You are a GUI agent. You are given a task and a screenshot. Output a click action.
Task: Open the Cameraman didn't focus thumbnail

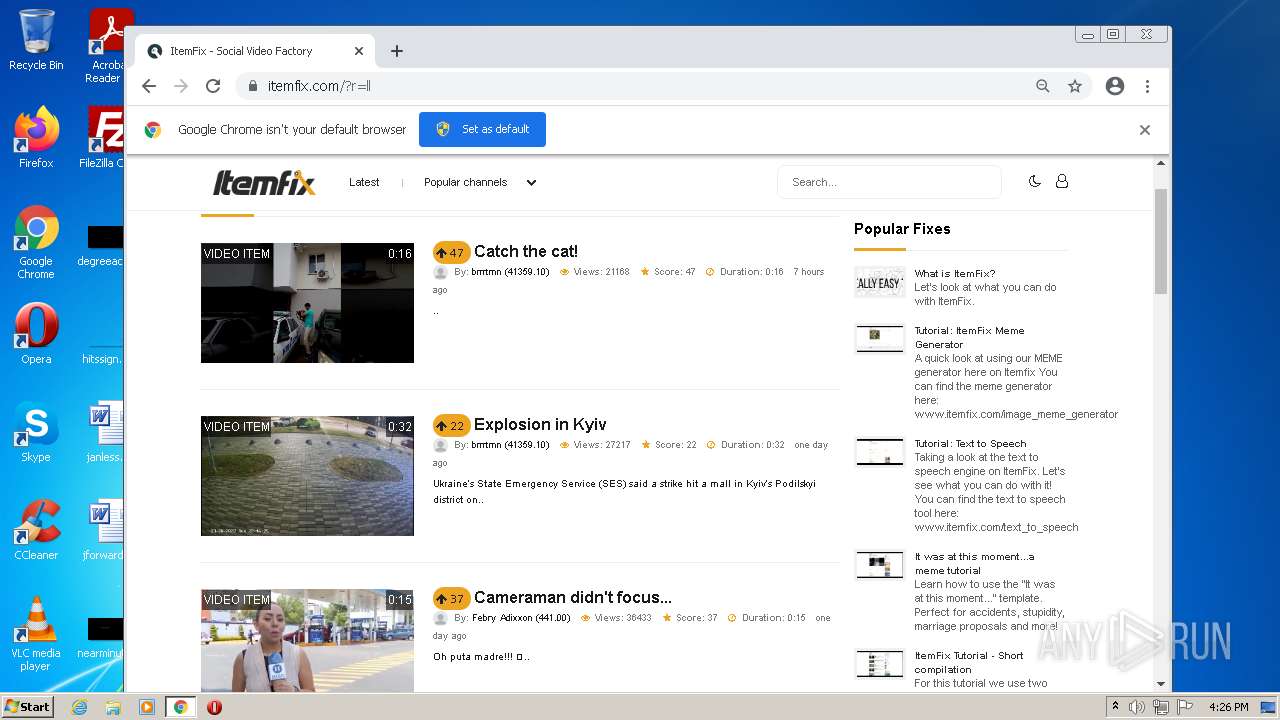(307, 640)
